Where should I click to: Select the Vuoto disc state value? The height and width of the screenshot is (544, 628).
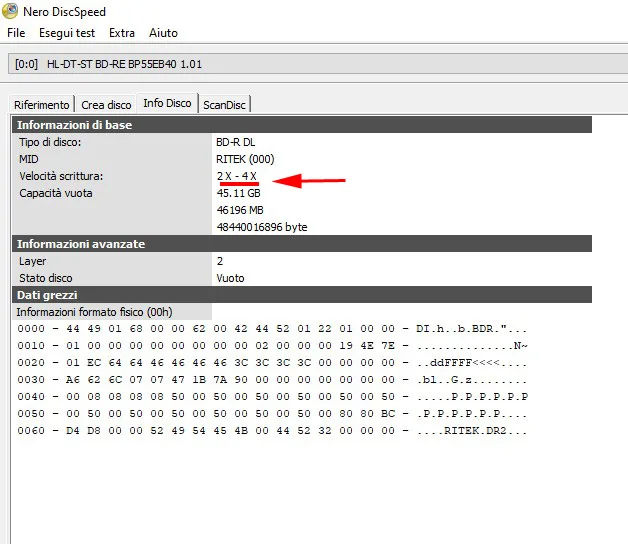point(230,278)
